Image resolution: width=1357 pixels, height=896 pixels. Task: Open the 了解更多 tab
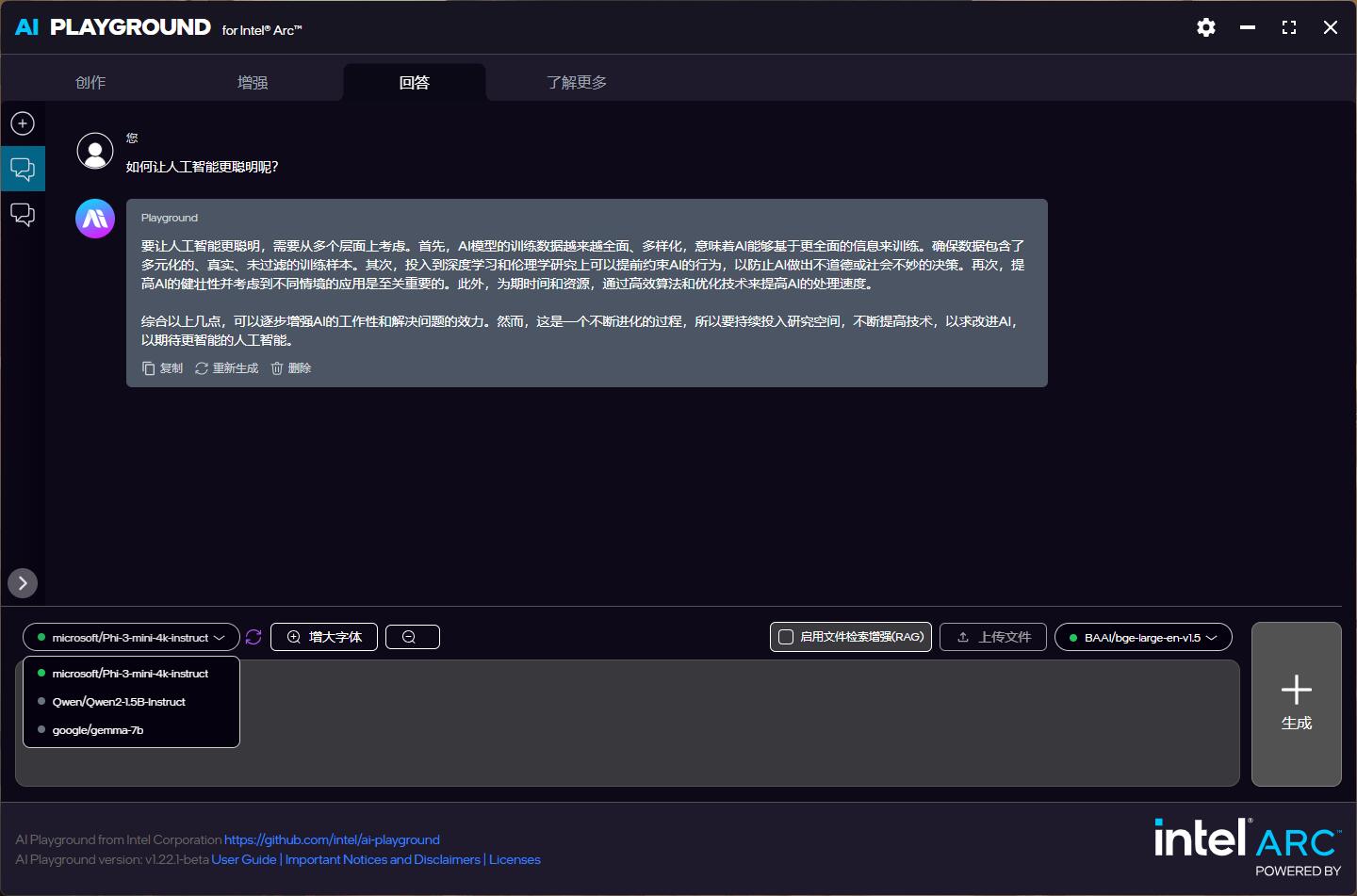[577, 83]
